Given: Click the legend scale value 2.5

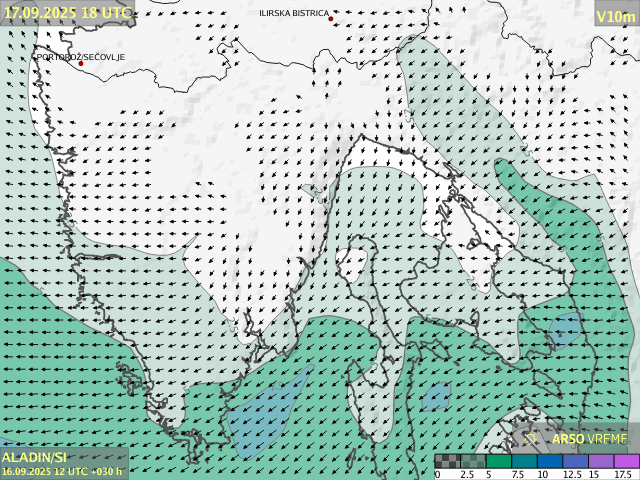Looking at the screenshot, I should point(467,474).
